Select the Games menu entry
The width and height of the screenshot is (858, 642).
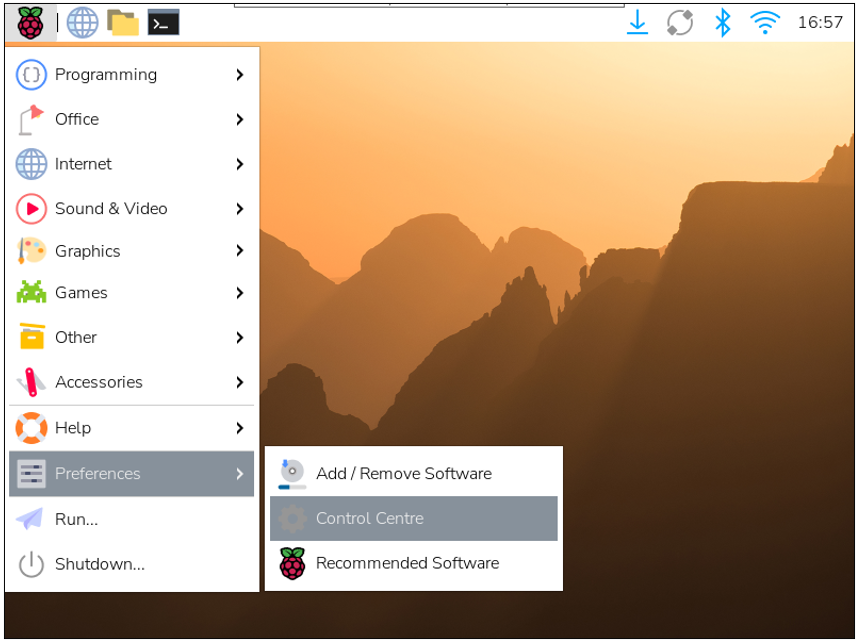pos(131,293)
